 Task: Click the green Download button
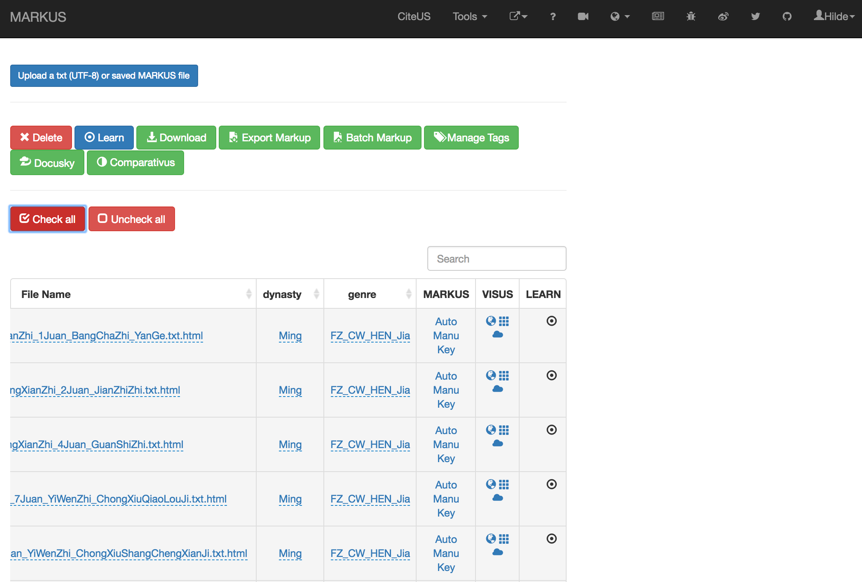point(176,137)
